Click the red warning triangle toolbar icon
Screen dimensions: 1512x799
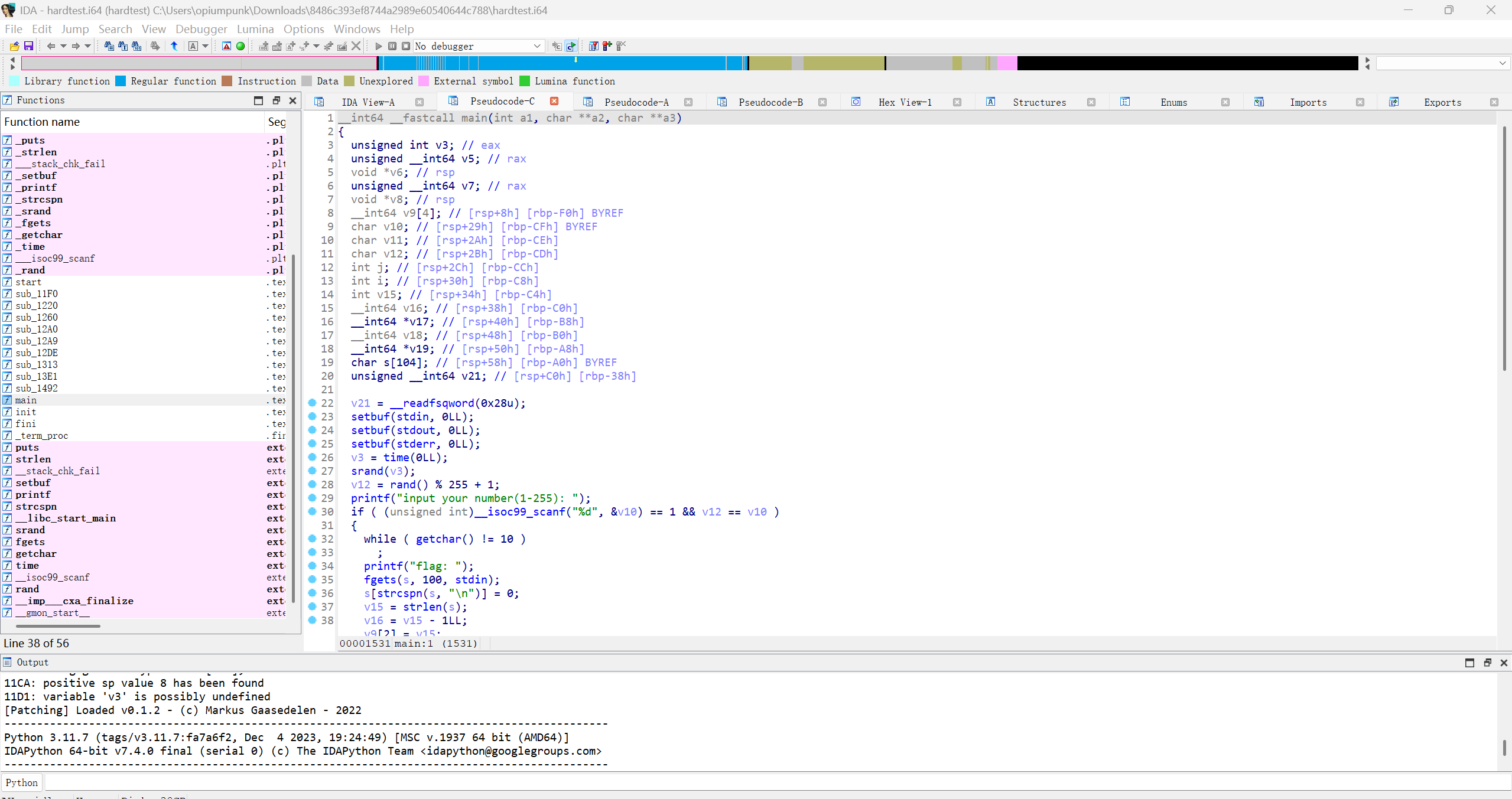(x=226, y=46)
